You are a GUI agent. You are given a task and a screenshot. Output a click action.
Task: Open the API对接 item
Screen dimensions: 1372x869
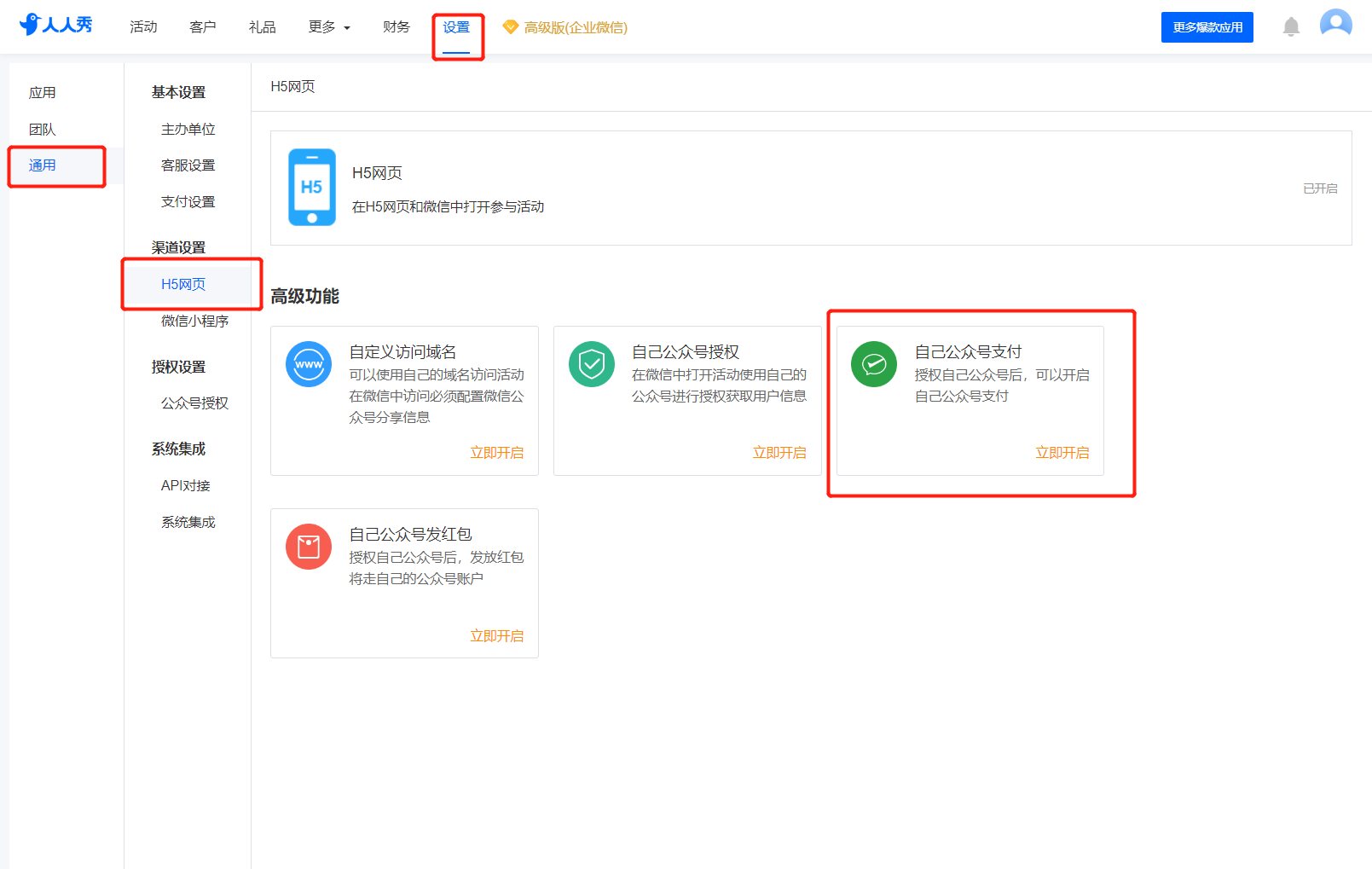pyautogui.click(x=186, y=485)
